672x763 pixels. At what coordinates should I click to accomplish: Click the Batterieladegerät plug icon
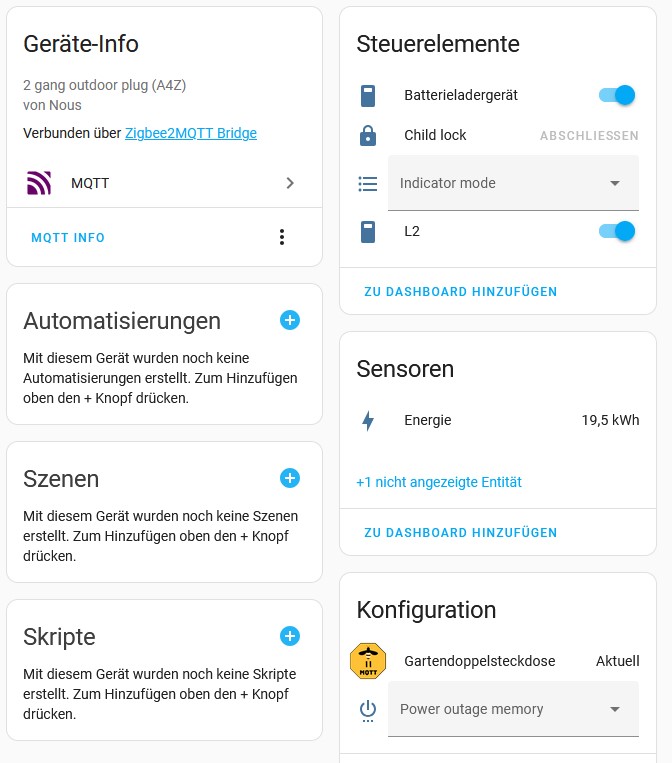click(x=368, y=96)
